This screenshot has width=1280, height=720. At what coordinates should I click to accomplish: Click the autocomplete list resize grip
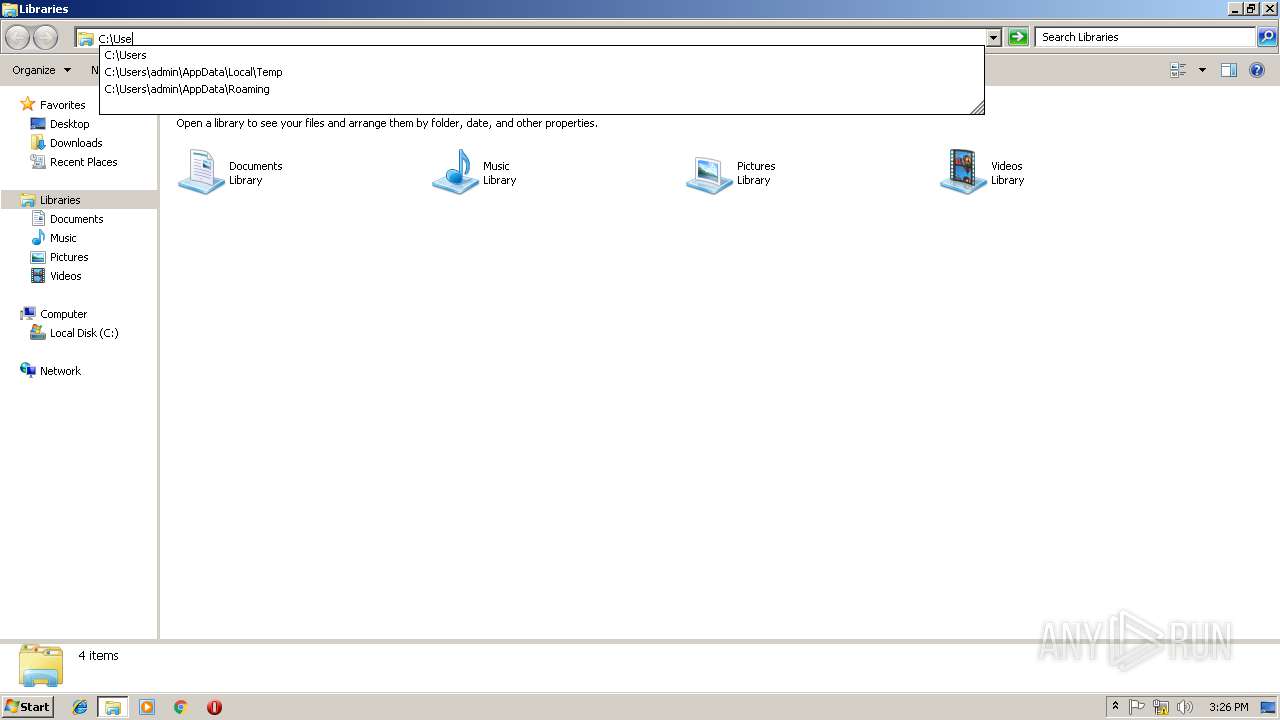(x=977, y=107)
